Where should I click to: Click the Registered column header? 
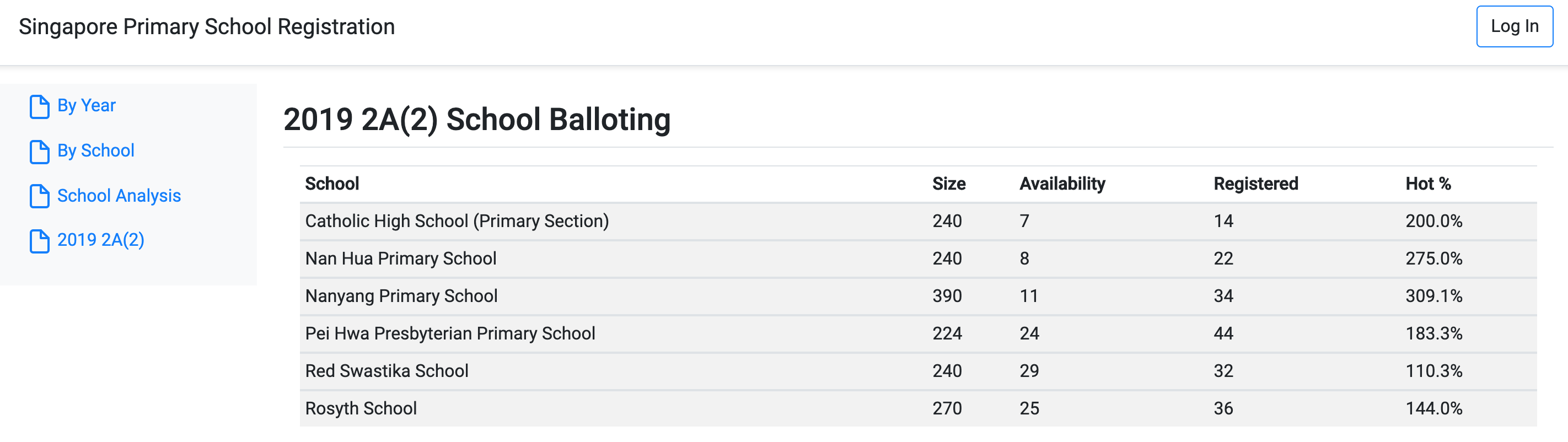pyautogui.click(x=1255, y=184)
